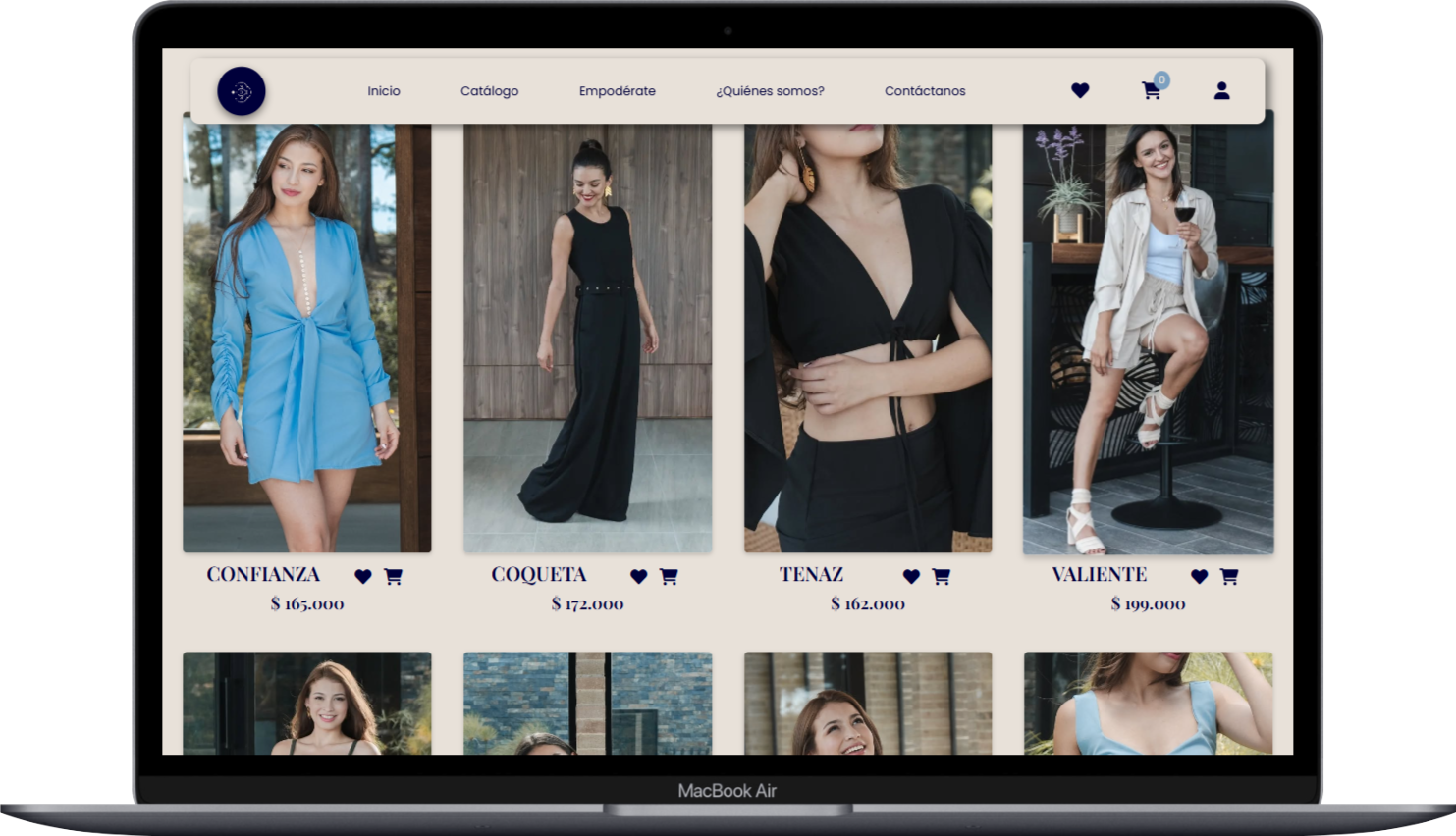Add CONFIANZA to cart
Image resolution: width=1456 pixels, height=836 pixels.
click(393, 577)
